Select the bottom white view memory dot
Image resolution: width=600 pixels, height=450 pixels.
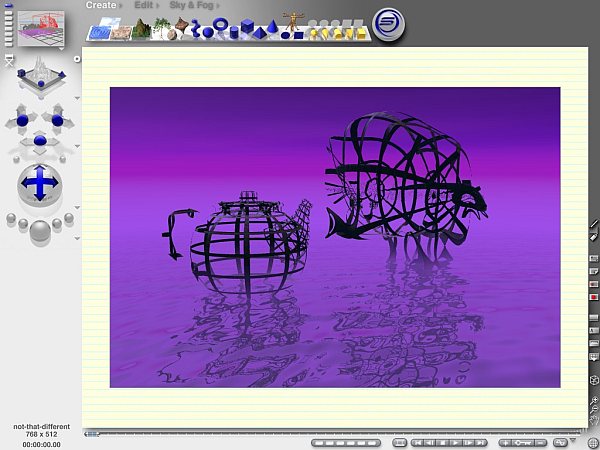[9, 44]
